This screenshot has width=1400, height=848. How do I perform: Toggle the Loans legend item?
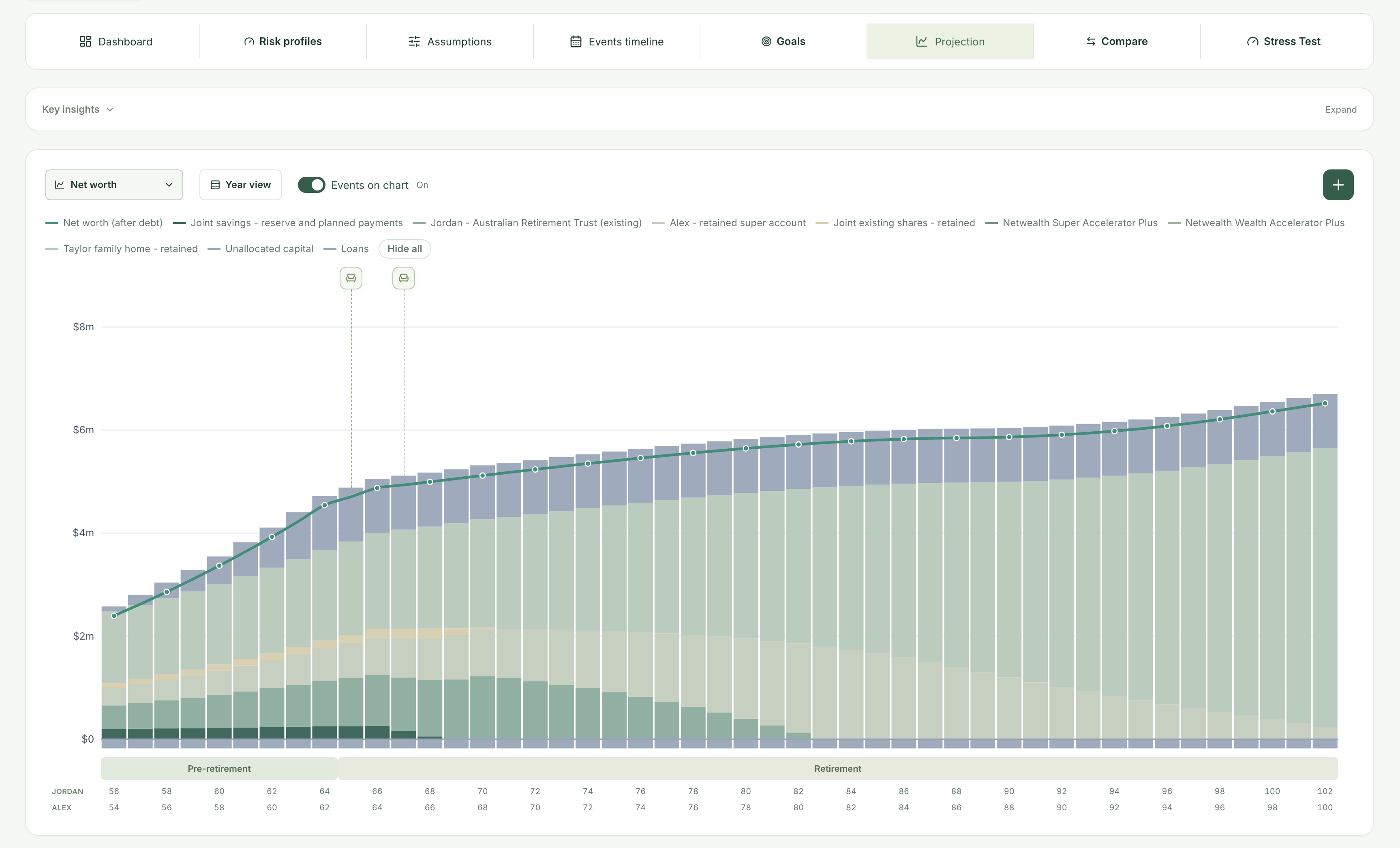pyautogui.click(x=346, y=249)
